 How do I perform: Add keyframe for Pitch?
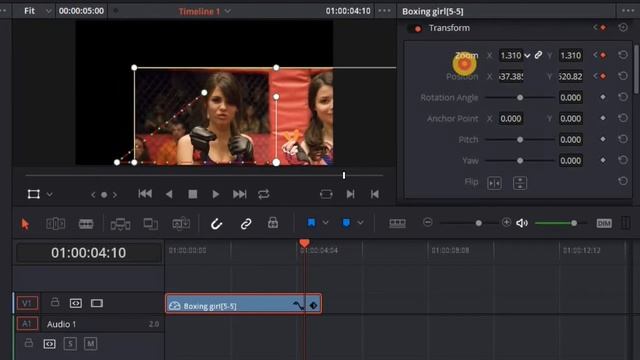tap(603, 139)
